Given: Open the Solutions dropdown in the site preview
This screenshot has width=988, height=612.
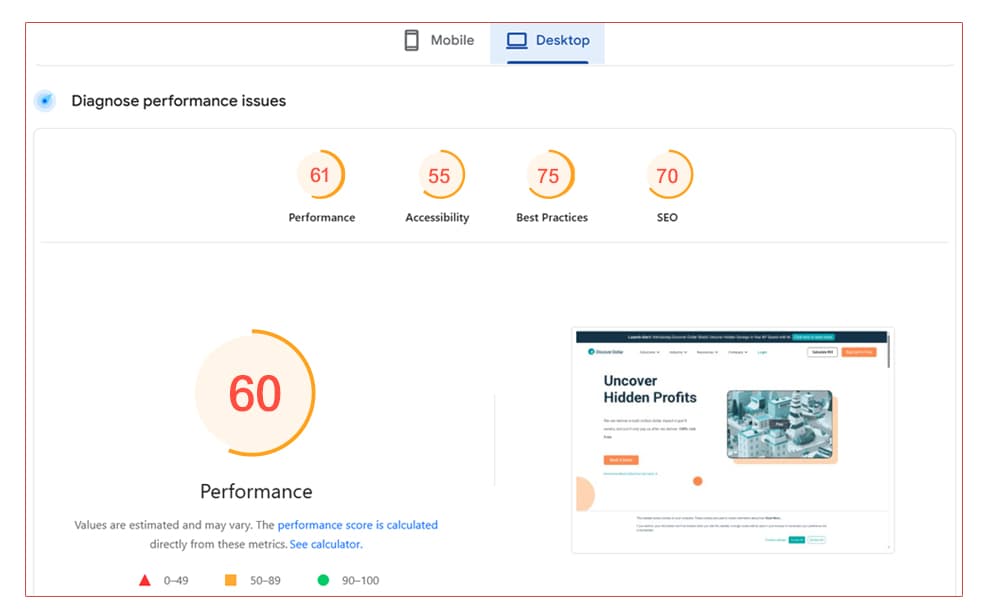Looking at the screenshot, I should click(651, 352).
